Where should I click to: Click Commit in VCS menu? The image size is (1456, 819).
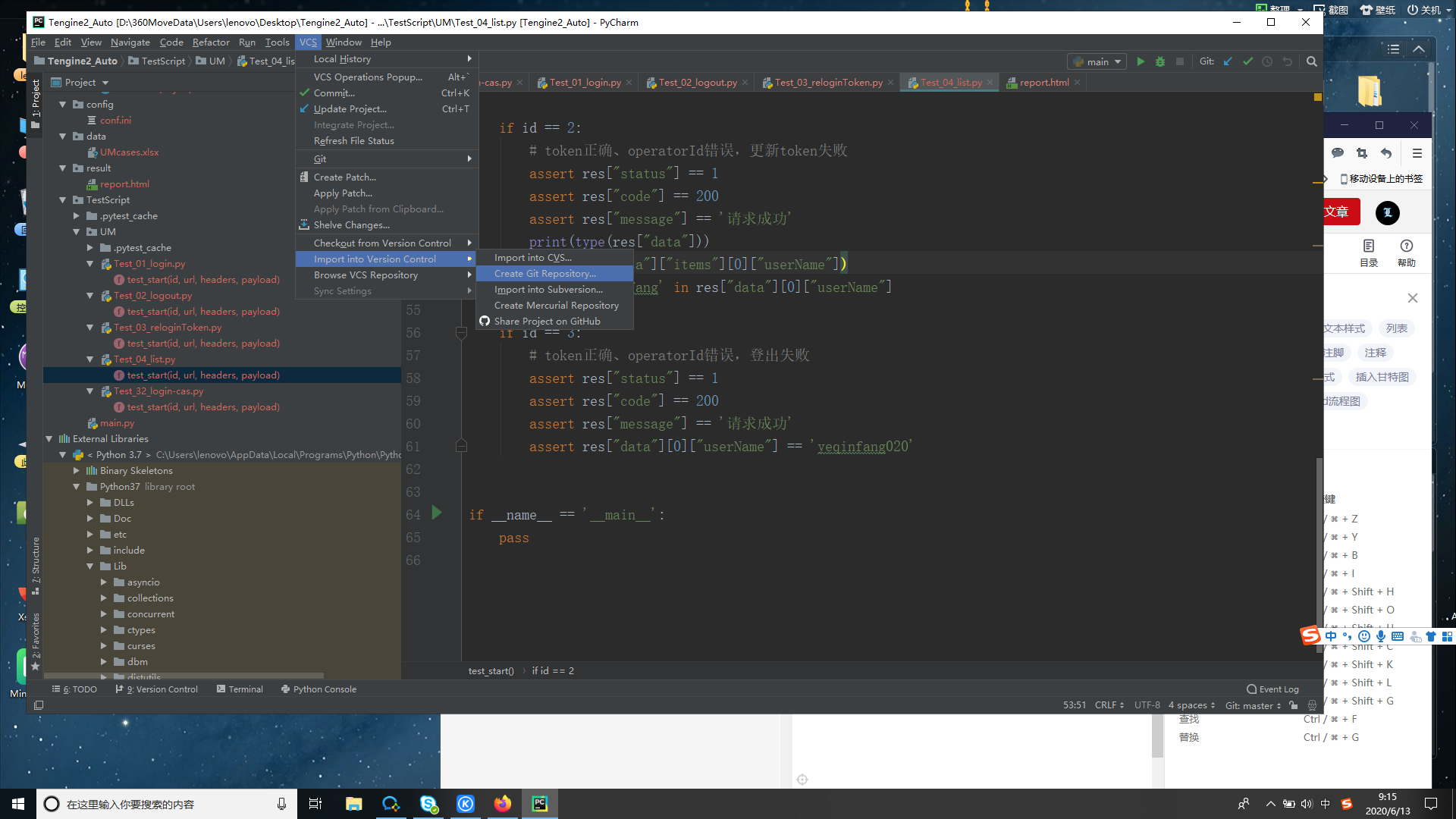coord(386,93)
